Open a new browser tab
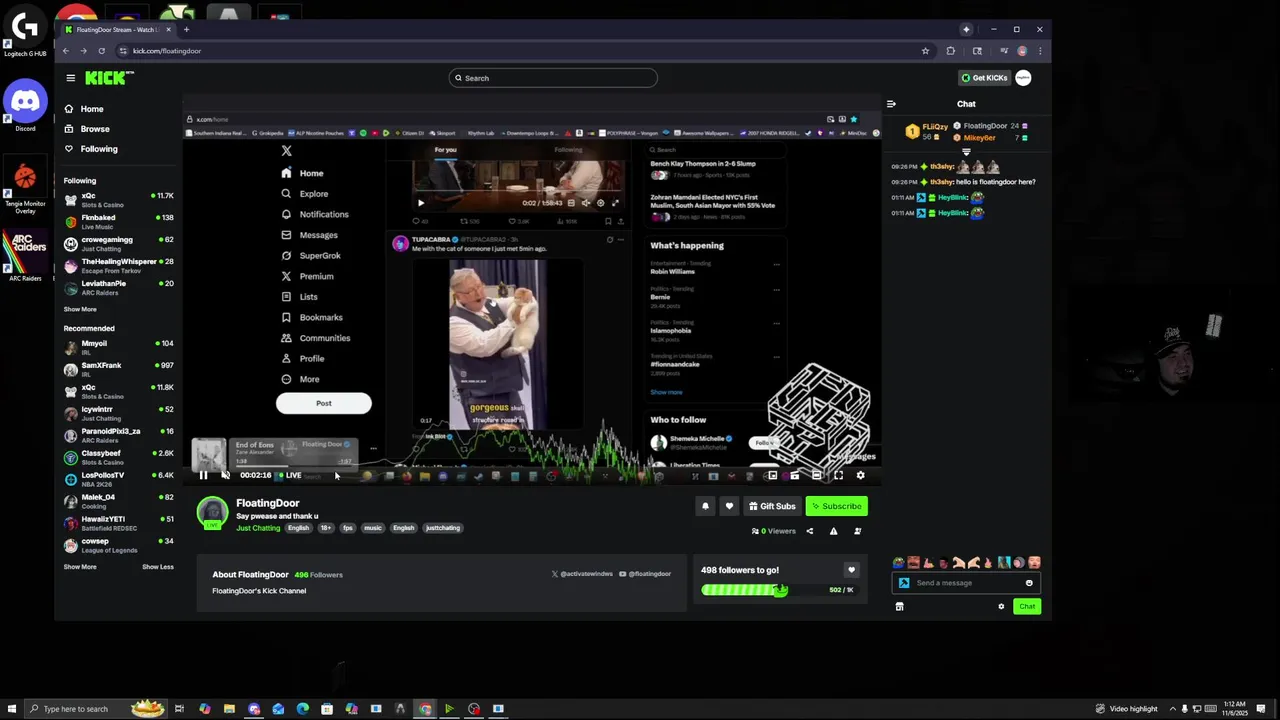Image resolution: width=1280 pixels, height=720 pixels. tap(186, 30)
